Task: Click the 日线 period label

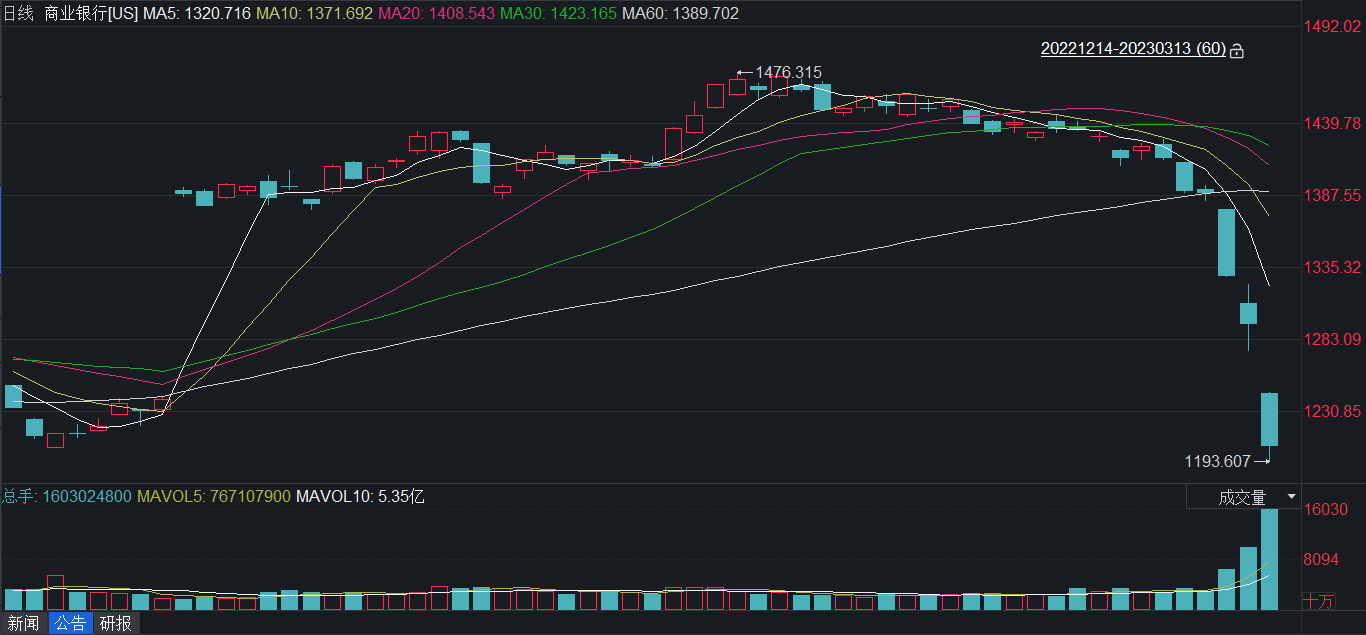Action: click(19, 14)
